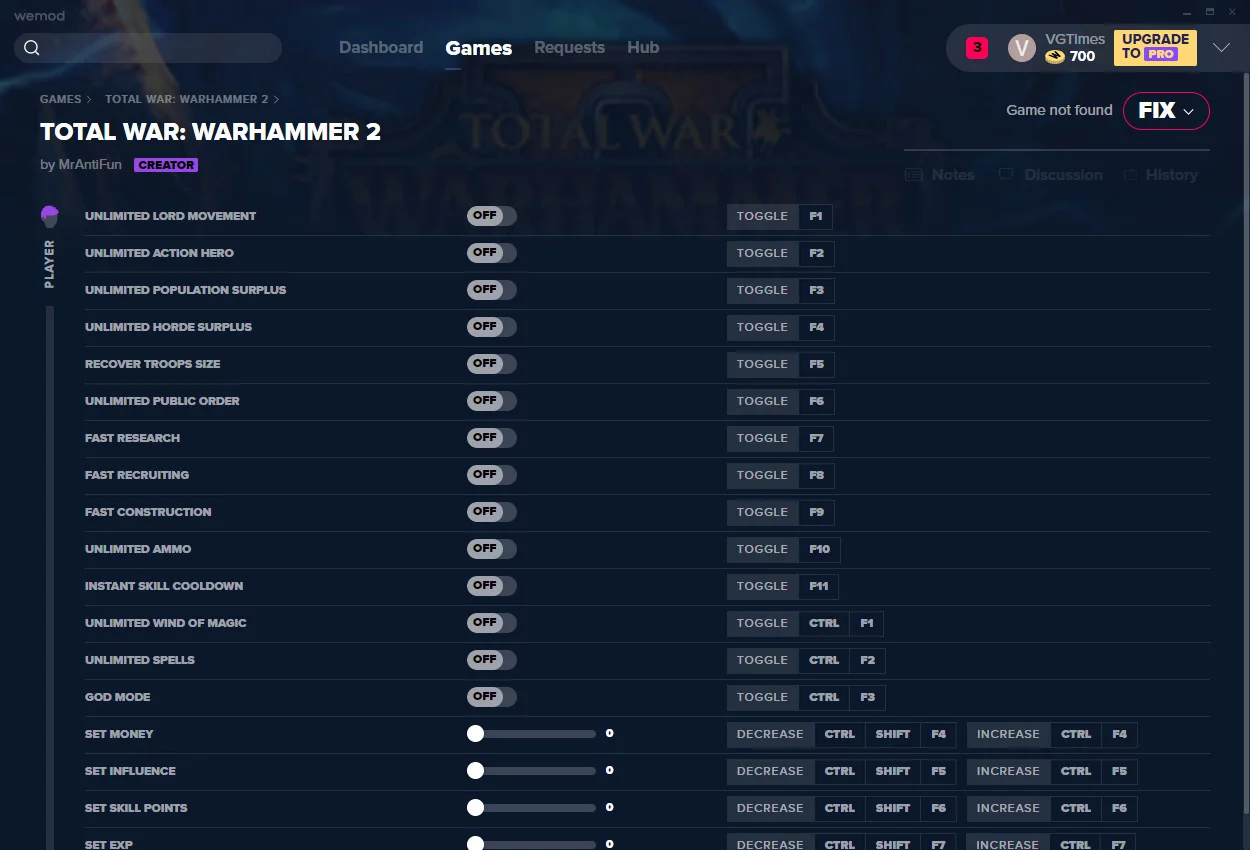1250x850 pixels.
Task: Click the Set Skill Points slider handle
Action: coord(475,808)
